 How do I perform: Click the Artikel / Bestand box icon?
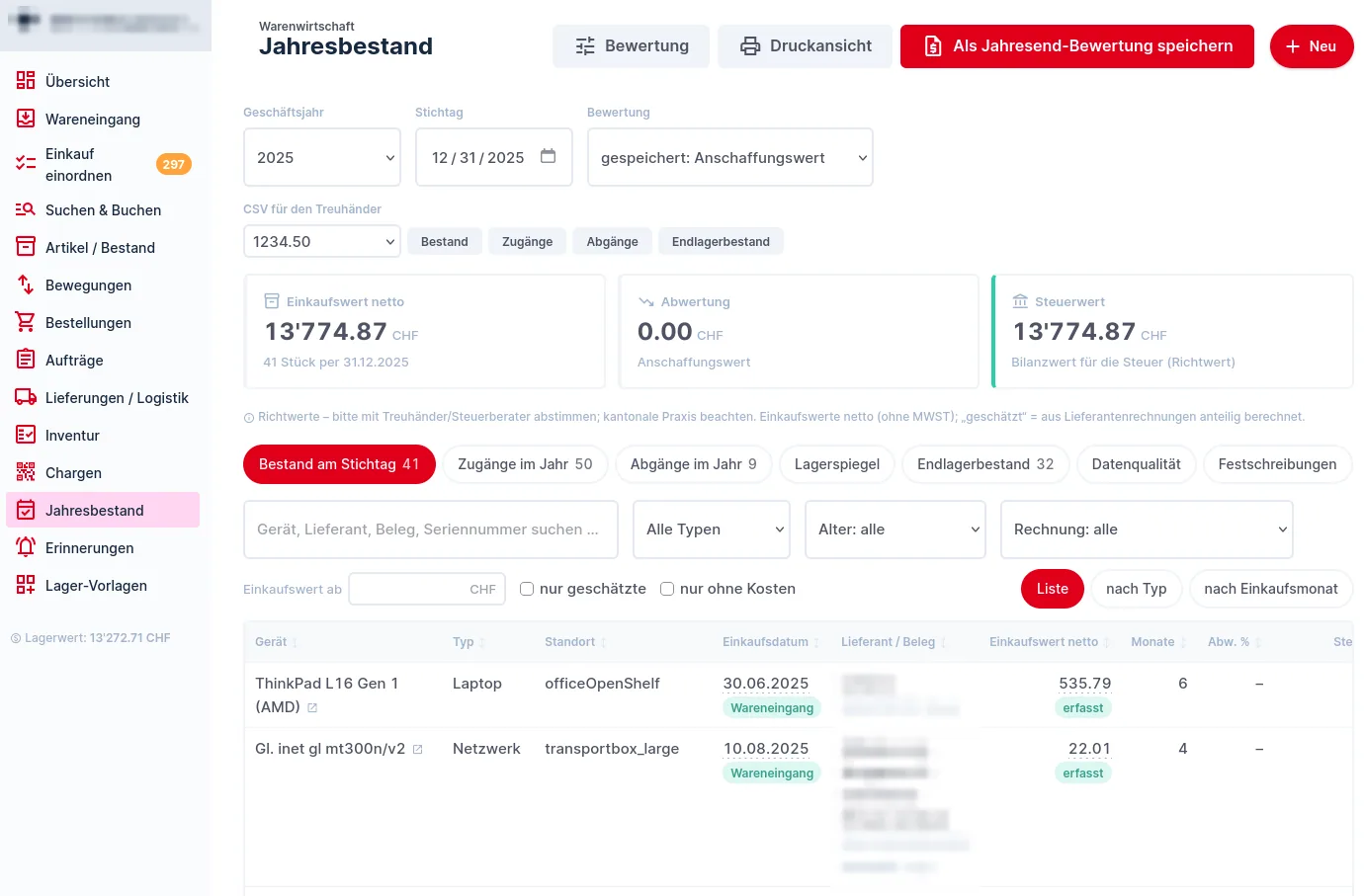(26, 247)
